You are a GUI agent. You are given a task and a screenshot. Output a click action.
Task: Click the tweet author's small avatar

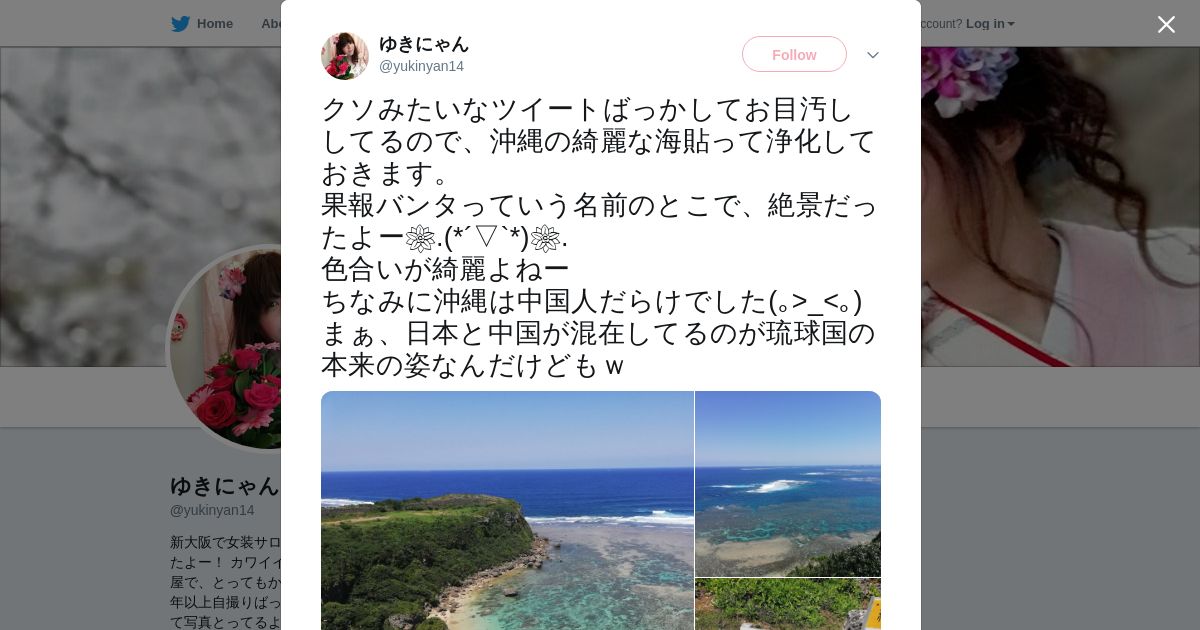pos(345,55)
